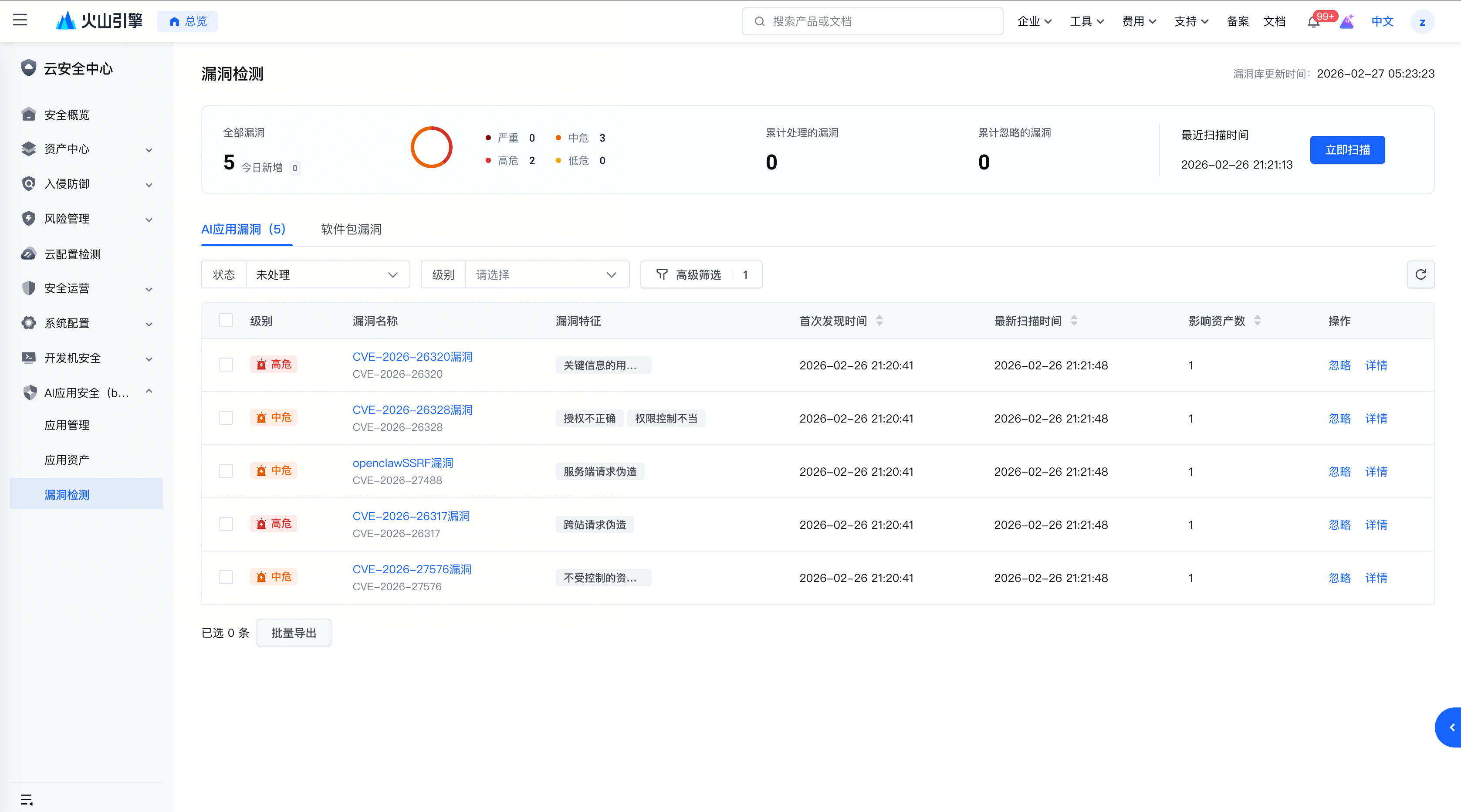Click the refresh icon above the table
The width and height of the screenshot is (1461, 812).
[1420, 274]
